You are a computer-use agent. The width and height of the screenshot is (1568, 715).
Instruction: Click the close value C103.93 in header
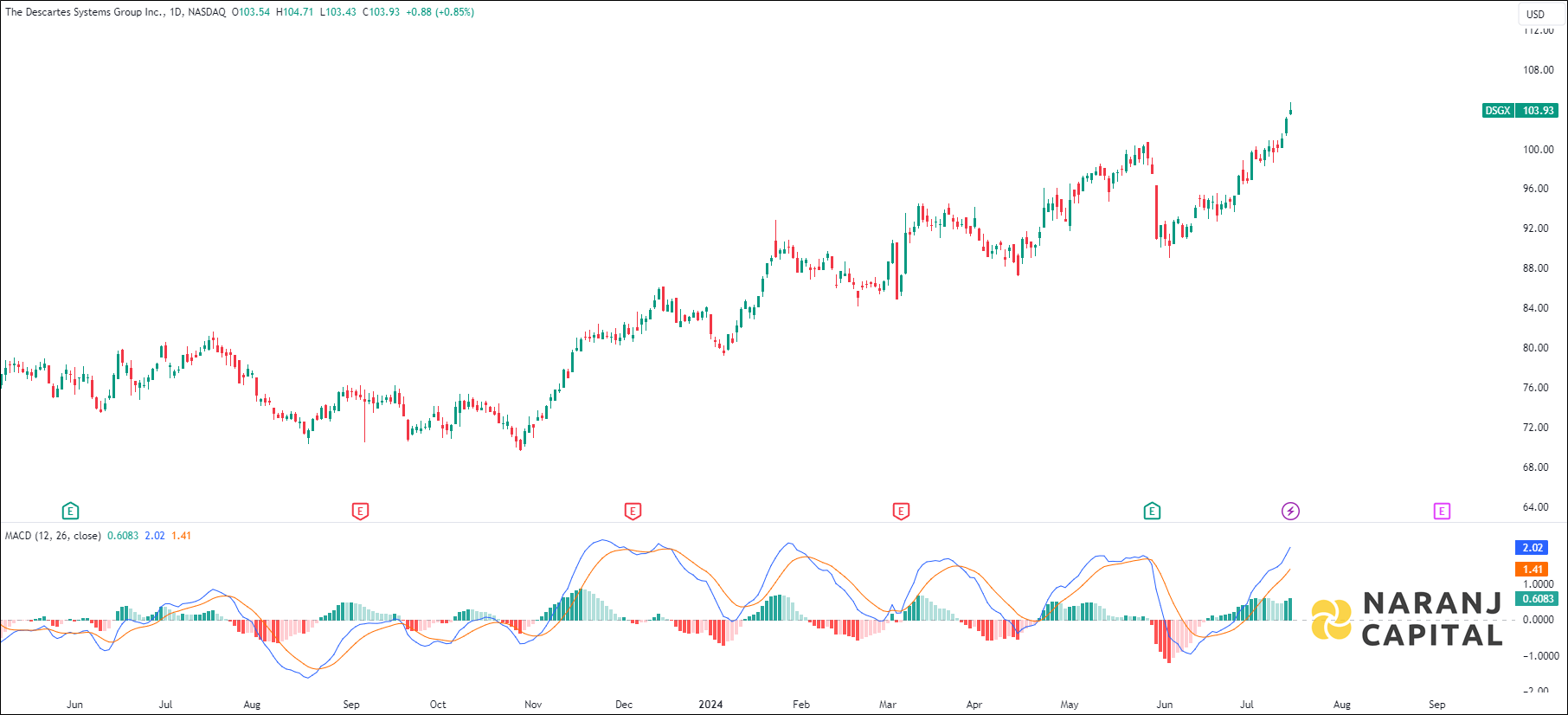pyautogui.click(x=381, y=12)
